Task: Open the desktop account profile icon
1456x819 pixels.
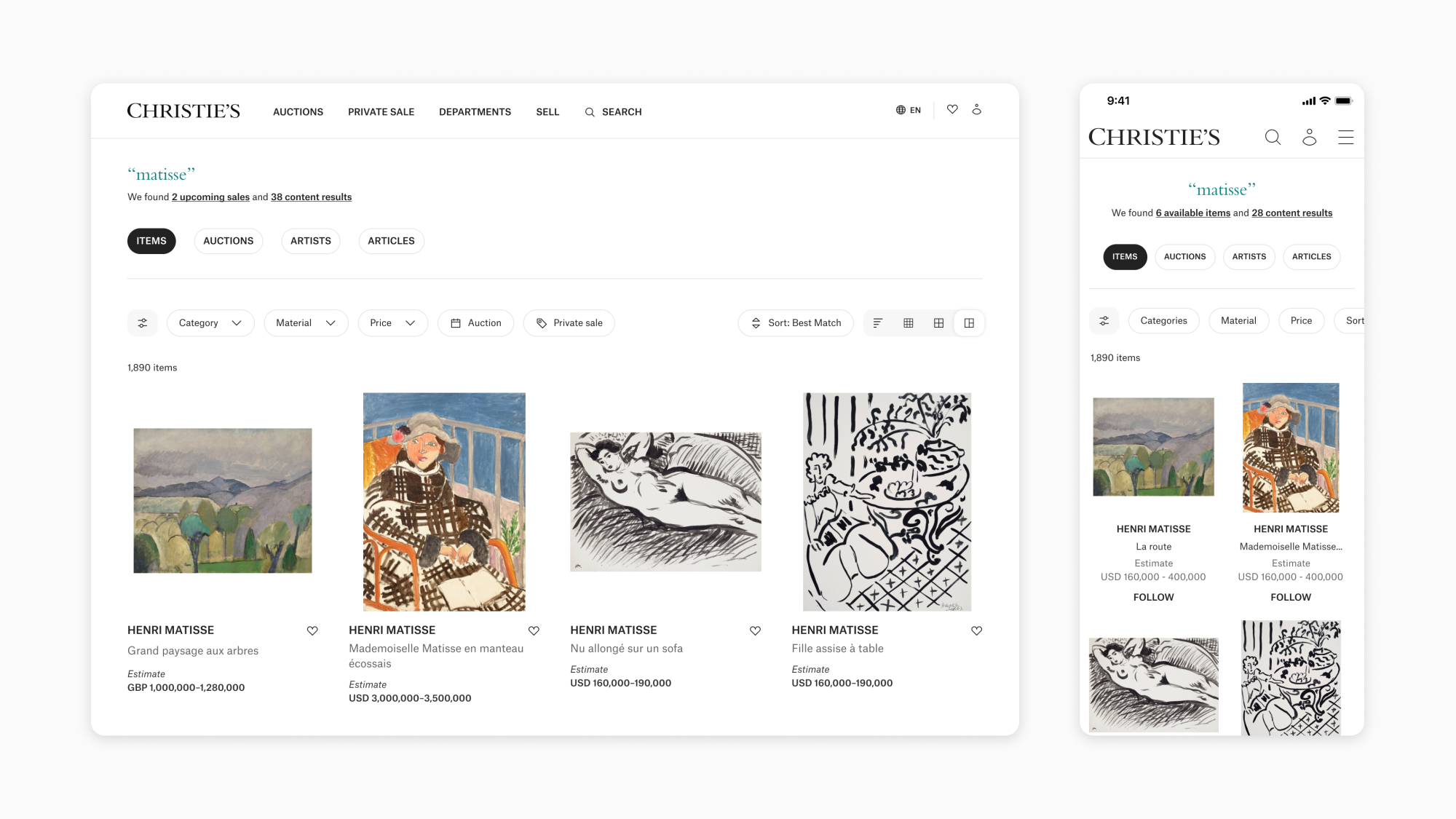Action: [977, 109]
